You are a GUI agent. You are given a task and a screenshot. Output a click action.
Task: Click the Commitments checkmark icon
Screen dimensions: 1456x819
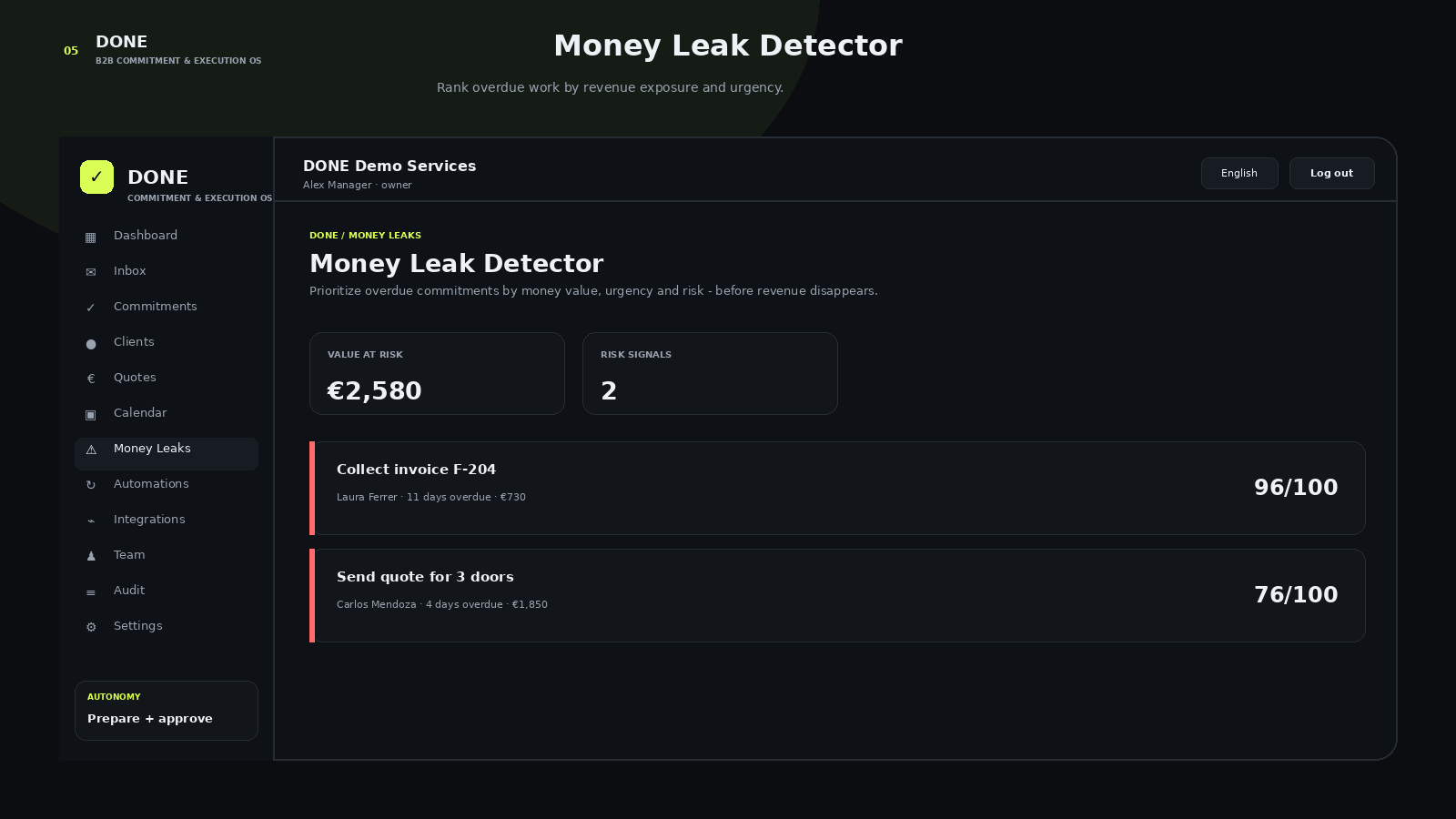click(x=91, y=308)
